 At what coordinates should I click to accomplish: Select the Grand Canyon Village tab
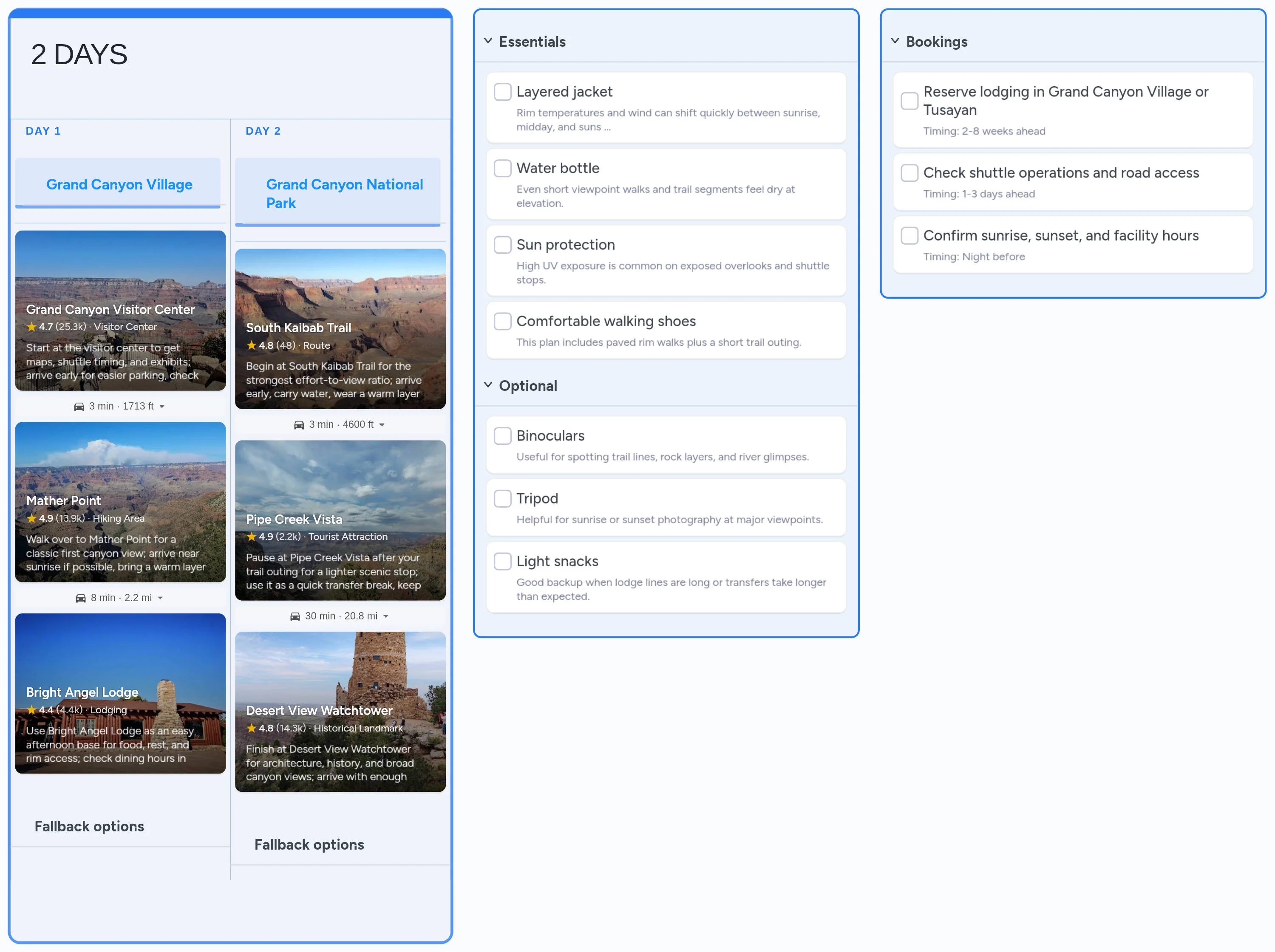(x=119, y=184)
